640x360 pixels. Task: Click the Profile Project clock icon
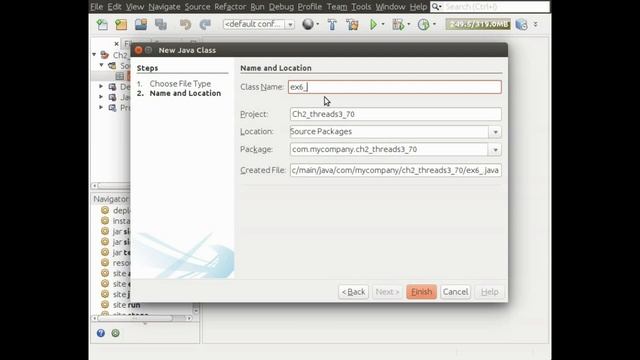point(423,24)
